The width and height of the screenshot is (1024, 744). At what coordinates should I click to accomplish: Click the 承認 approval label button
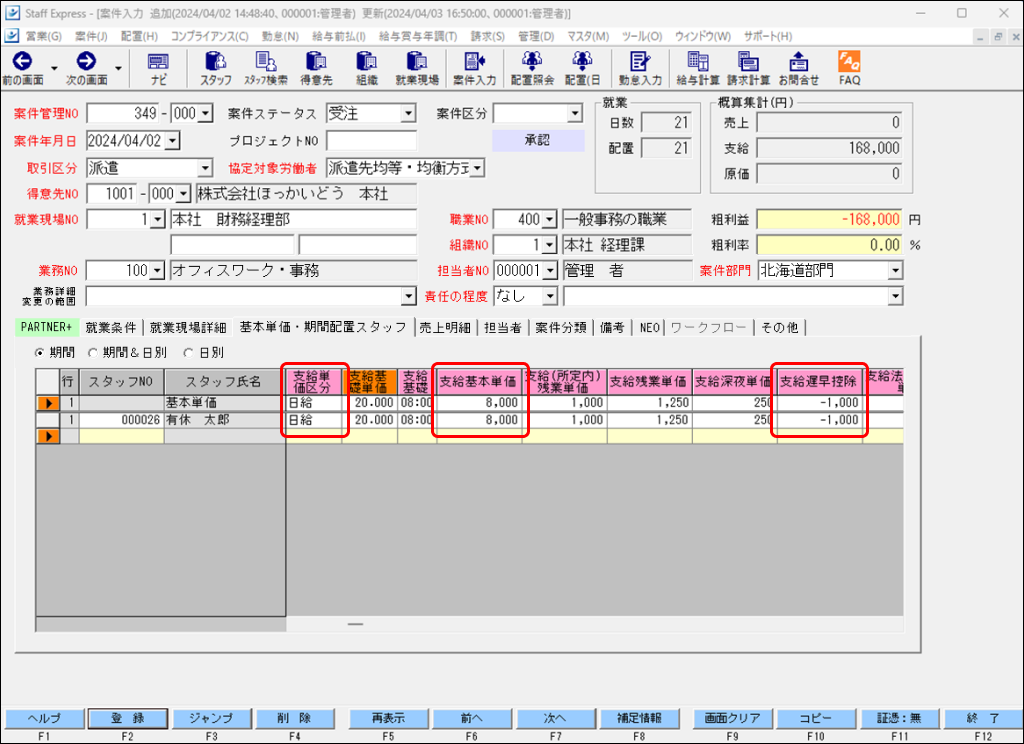(538, 140)
